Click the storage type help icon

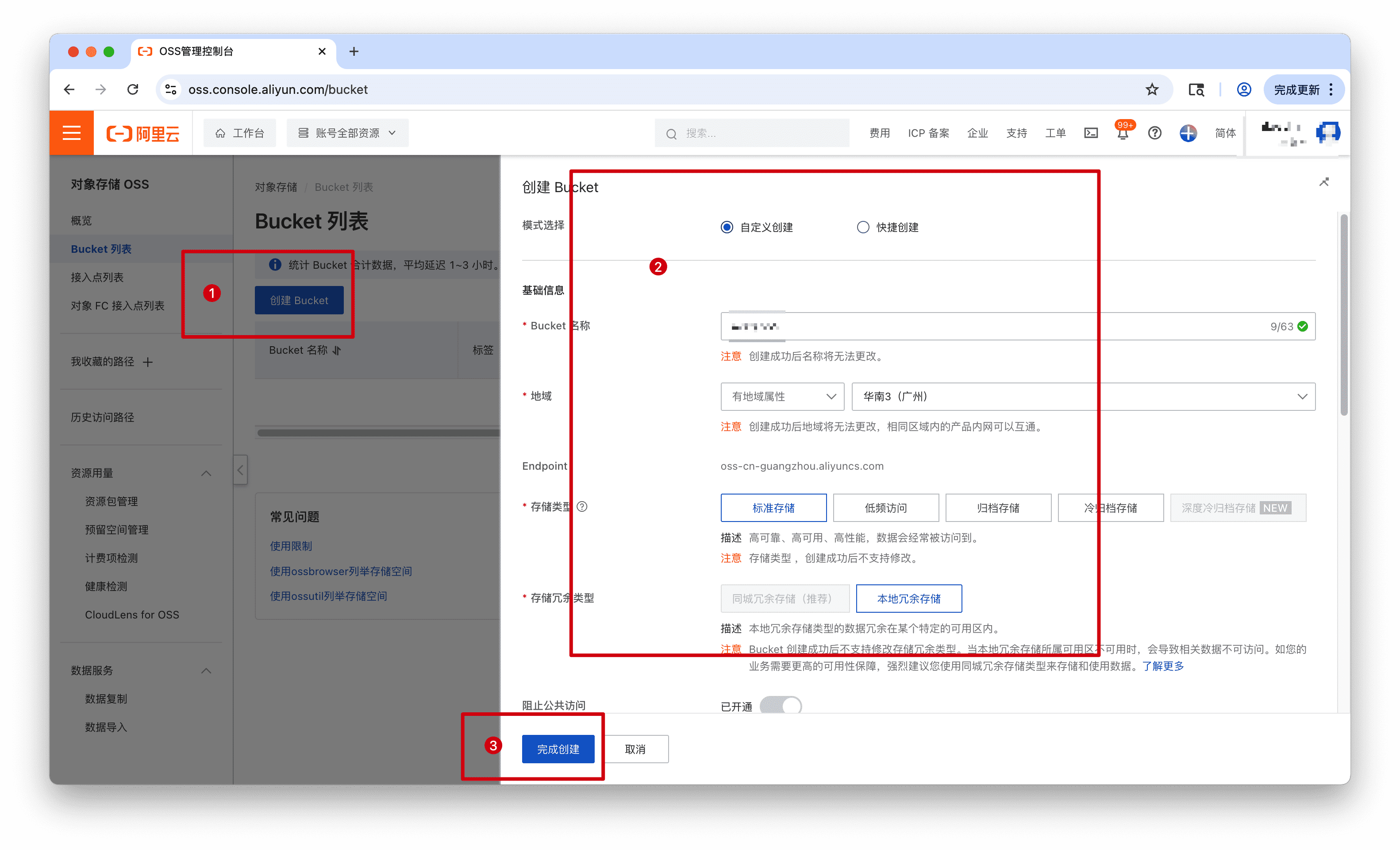pos(582,506)
